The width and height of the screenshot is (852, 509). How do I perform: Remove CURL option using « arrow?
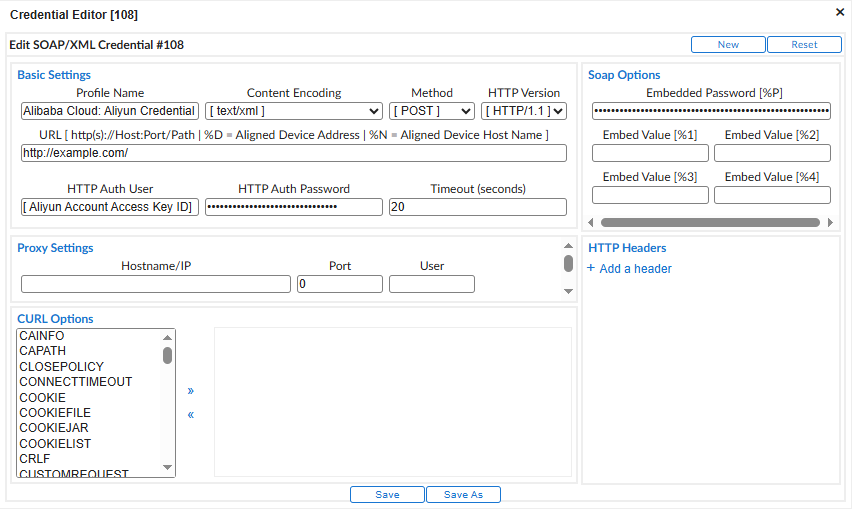point(191,415)
